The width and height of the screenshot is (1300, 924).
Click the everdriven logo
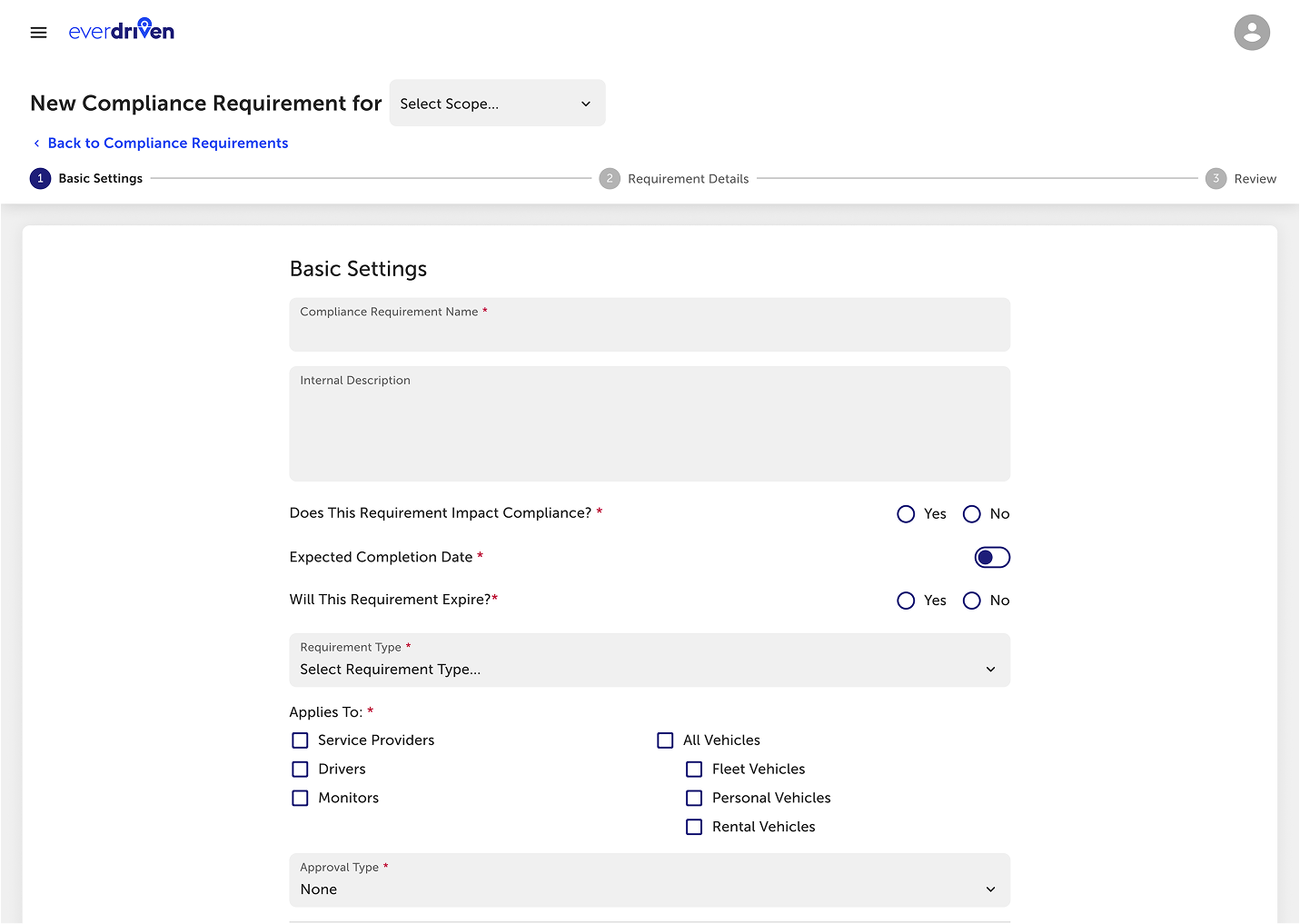point(121,30)
